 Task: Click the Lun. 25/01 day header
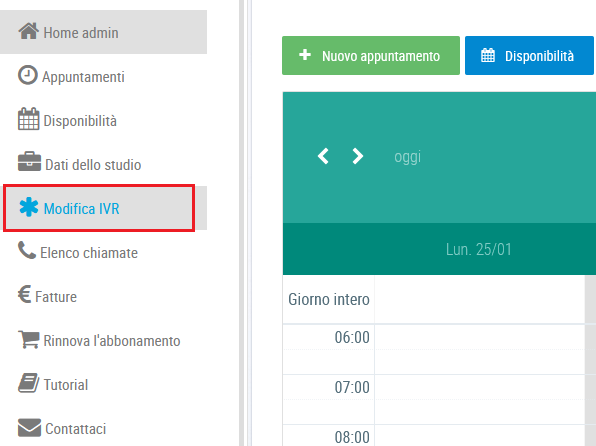pos(479,249)
